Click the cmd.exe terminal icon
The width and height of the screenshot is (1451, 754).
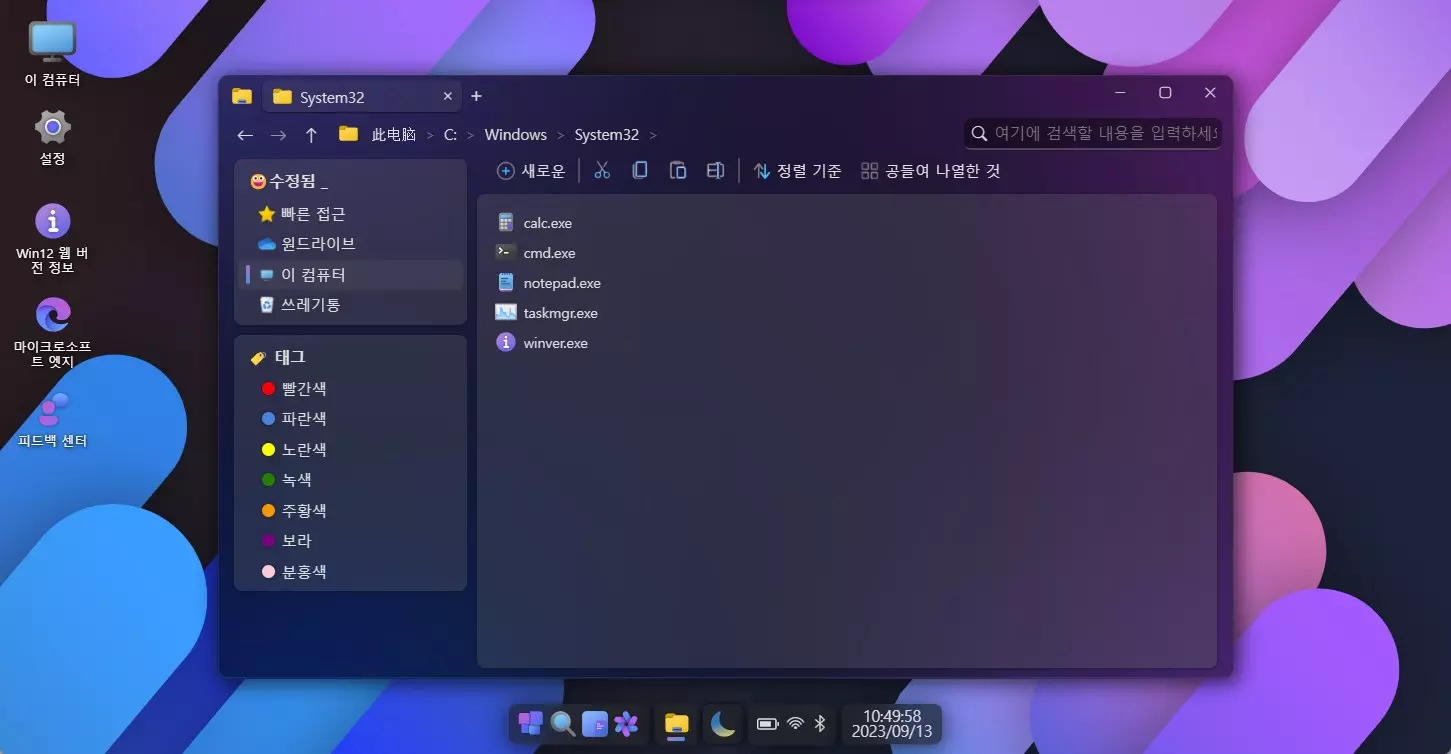click(x=505, y=253)
